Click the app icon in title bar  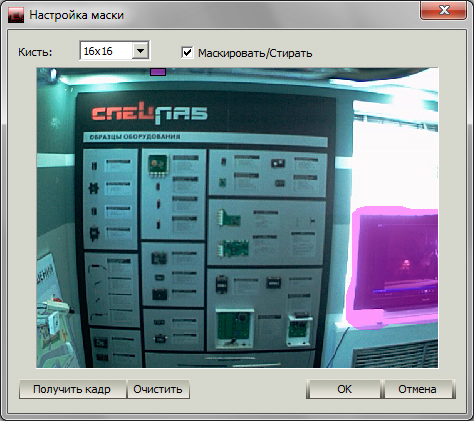pyautogui.click(x=16, y=15)
